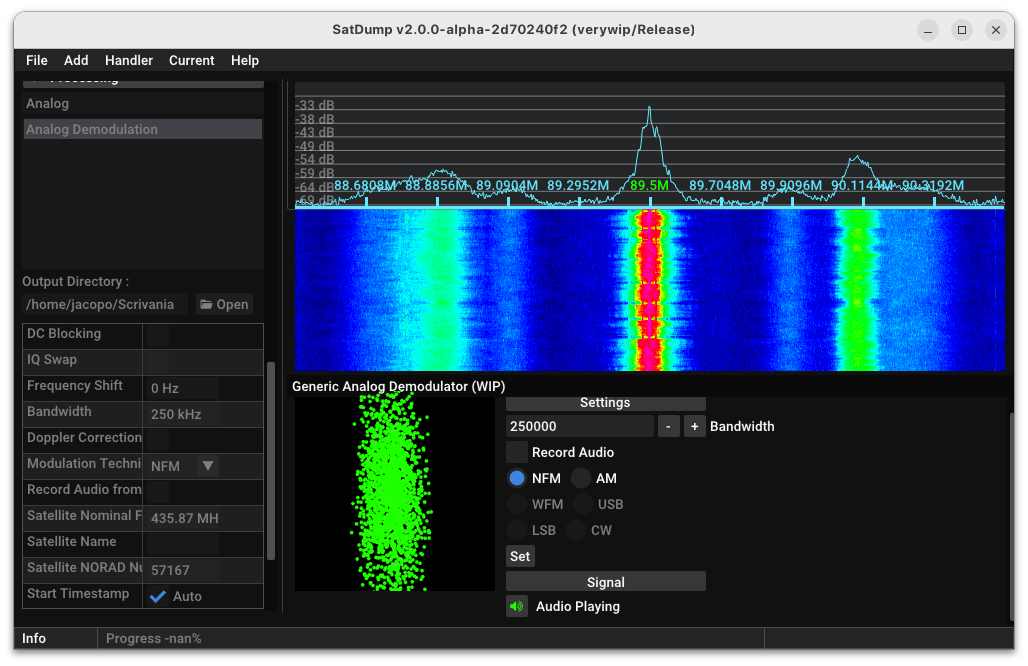Viewport: 1028px width, 666px height.
Task: Select the NFM radio button
Action: 517,478
